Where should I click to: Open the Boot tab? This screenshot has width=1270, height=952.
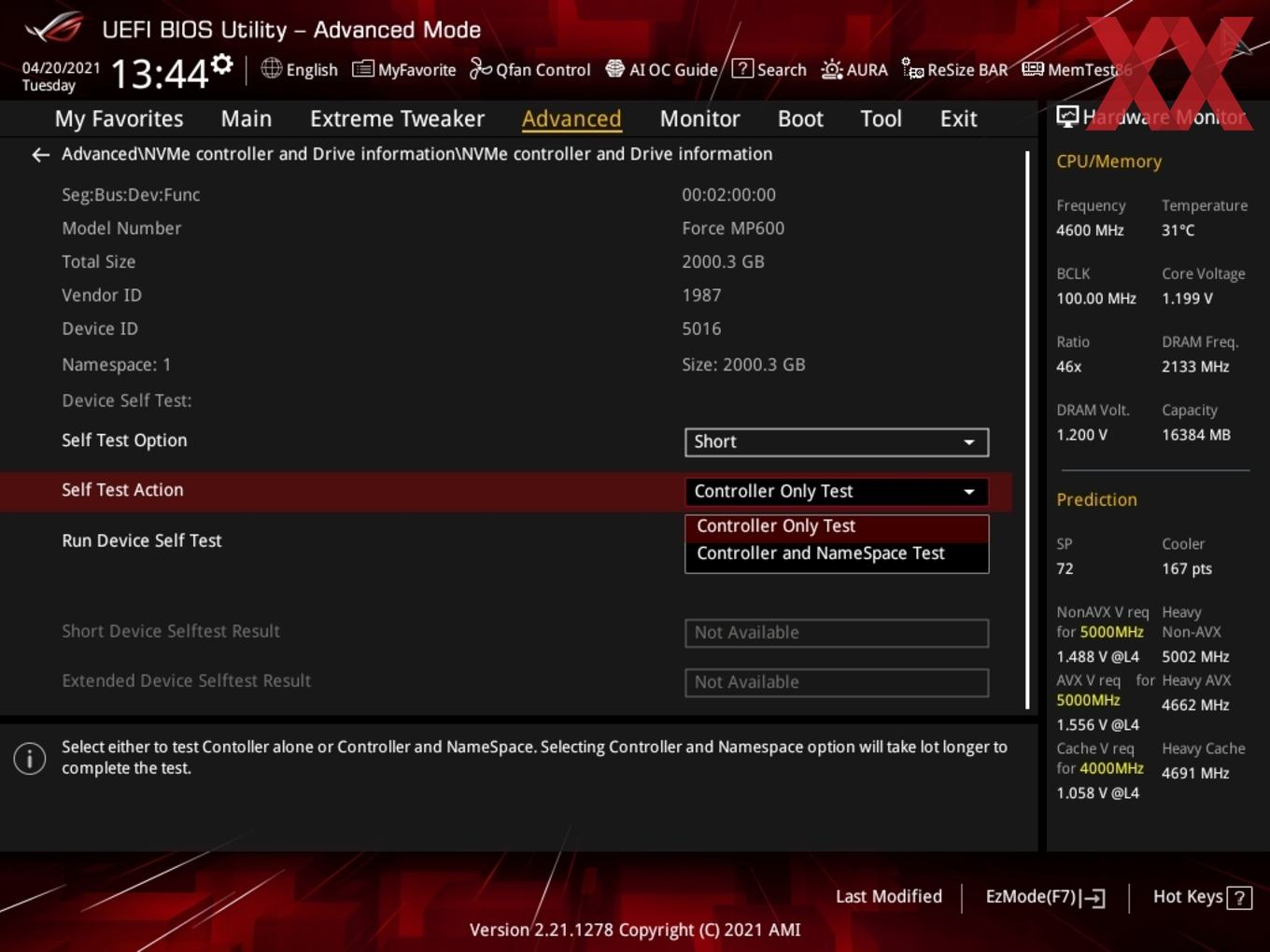click(x=800, y=119)
